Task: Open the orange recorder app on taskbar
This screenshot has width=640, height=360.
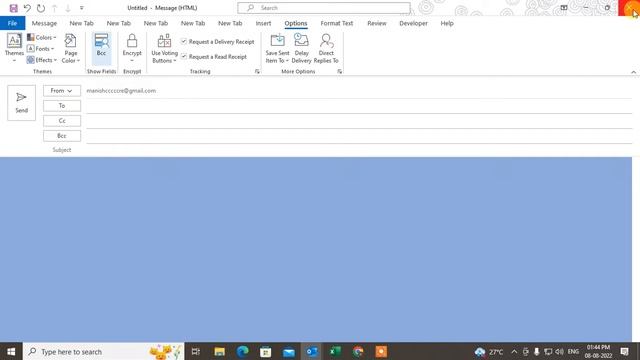Action: (x=381, y=351)
